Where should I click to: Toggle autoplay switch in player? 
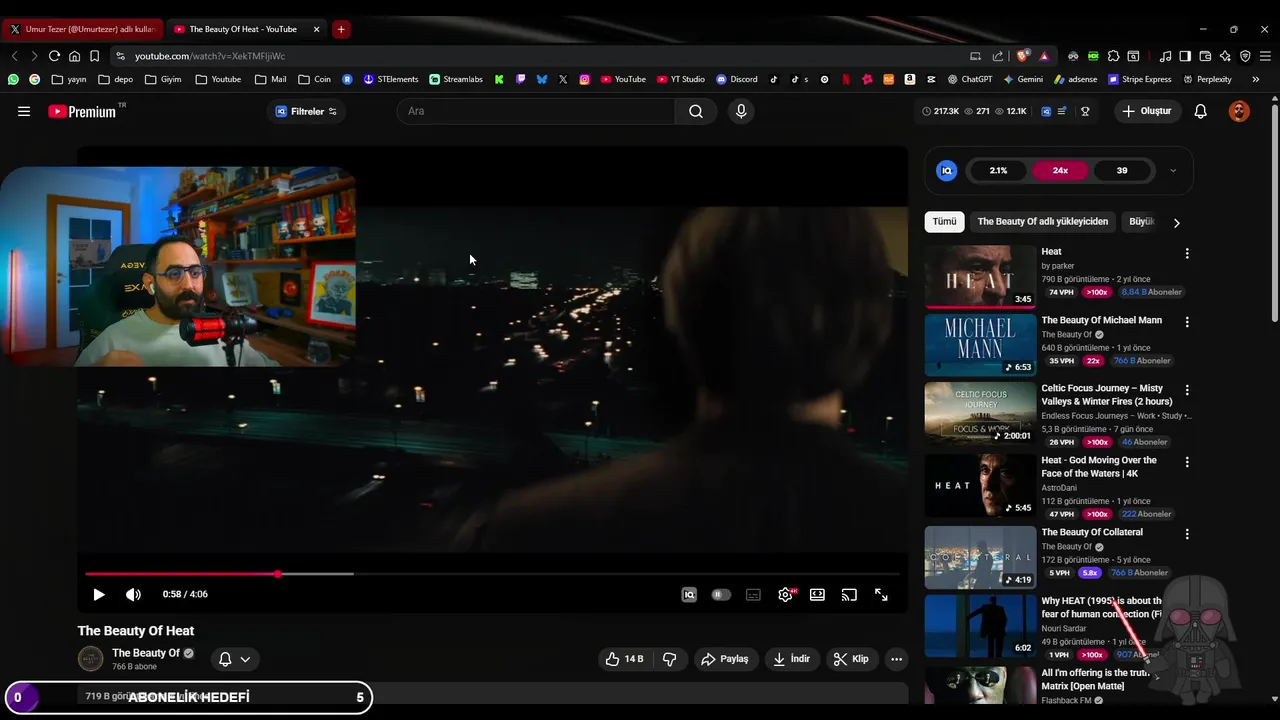point(721,594)
